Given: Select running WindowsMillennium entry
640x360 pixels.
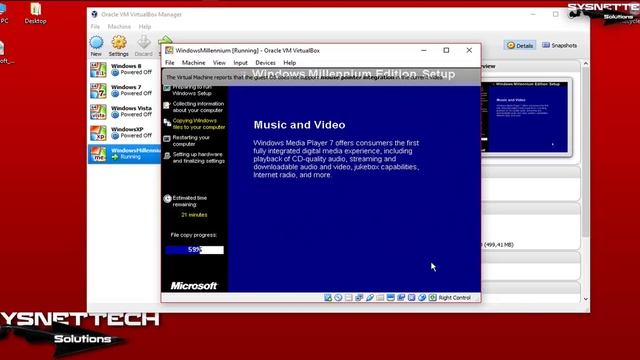Looking at the screenshot, I should point(124,154).
